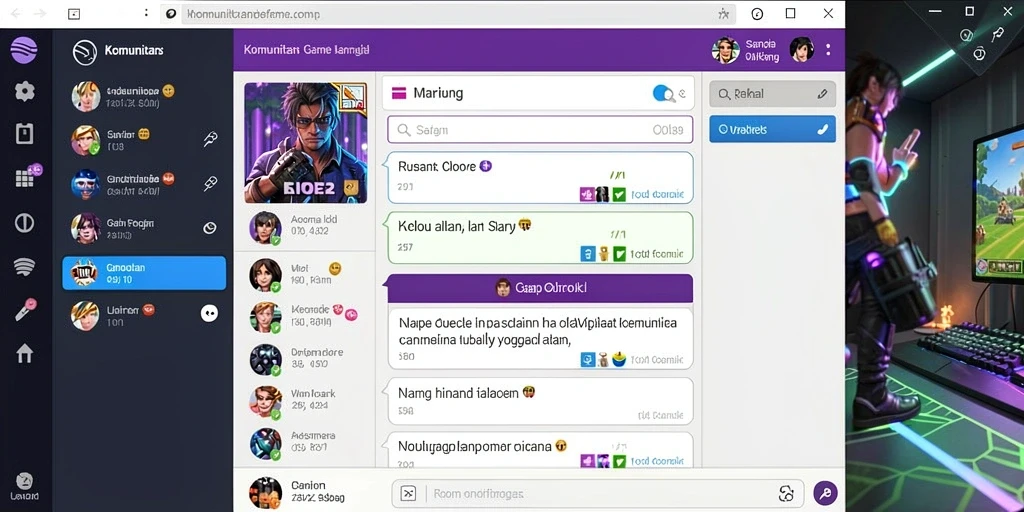
Task: Toggle the pin beside second contact
Action: point(210,138)
